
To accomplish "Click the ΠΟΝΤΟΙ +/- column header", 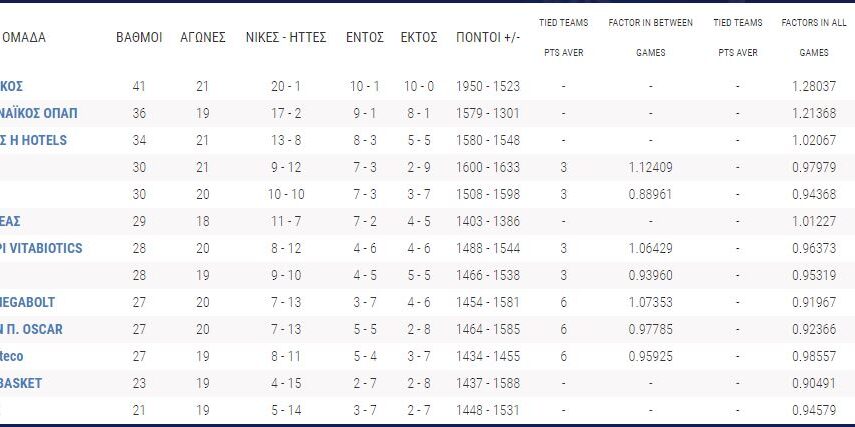I will (488, 38).
